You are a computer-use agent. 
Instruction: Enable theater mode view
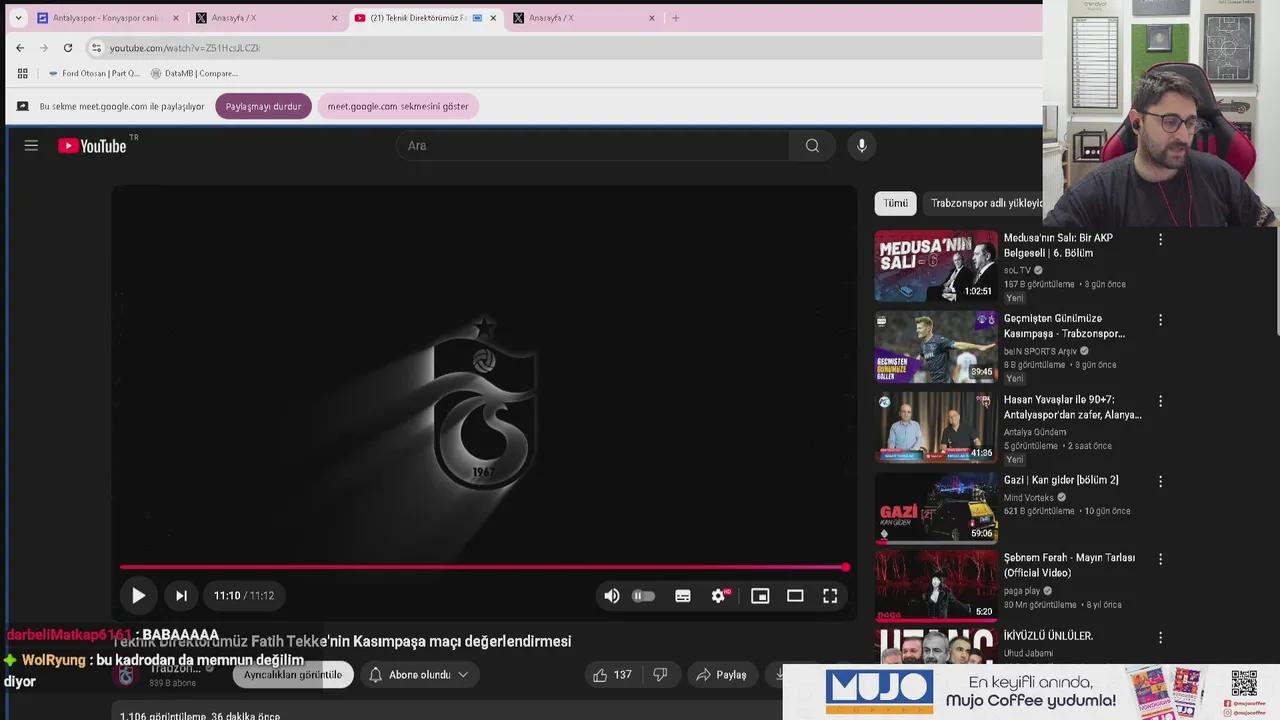tap(795, 596)
